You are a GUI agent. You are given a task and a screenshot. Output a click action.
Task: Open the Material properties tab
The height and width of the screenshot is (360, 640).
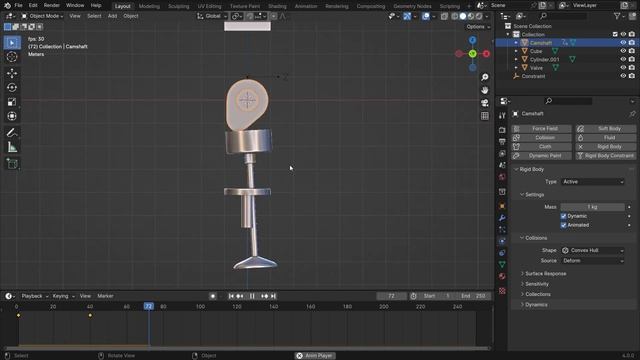(x=502, y=276)
